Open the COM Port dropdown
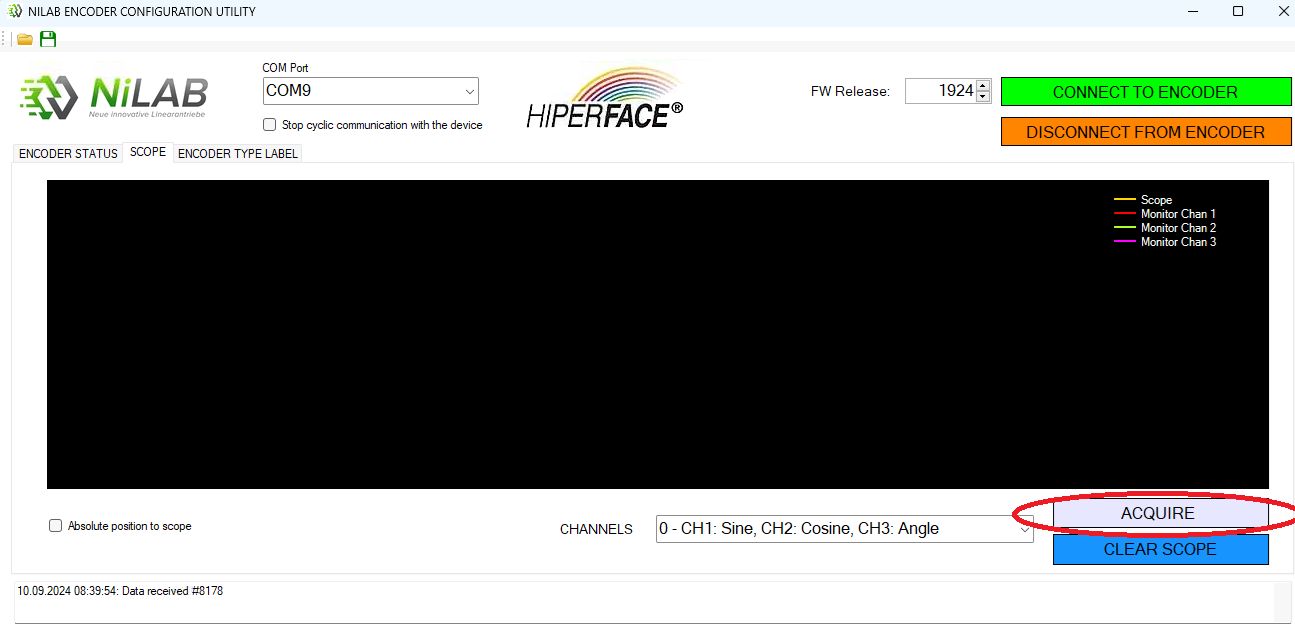The image size is (1295, 626). coord(469,91)
